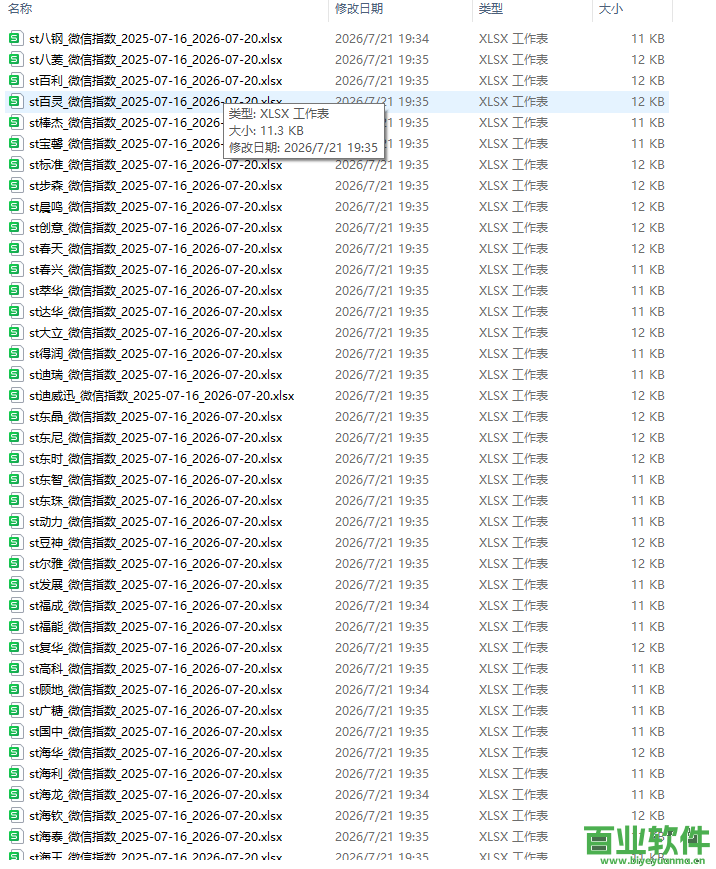Select the spreadsheet icon of st百利 file

(16, 80)
